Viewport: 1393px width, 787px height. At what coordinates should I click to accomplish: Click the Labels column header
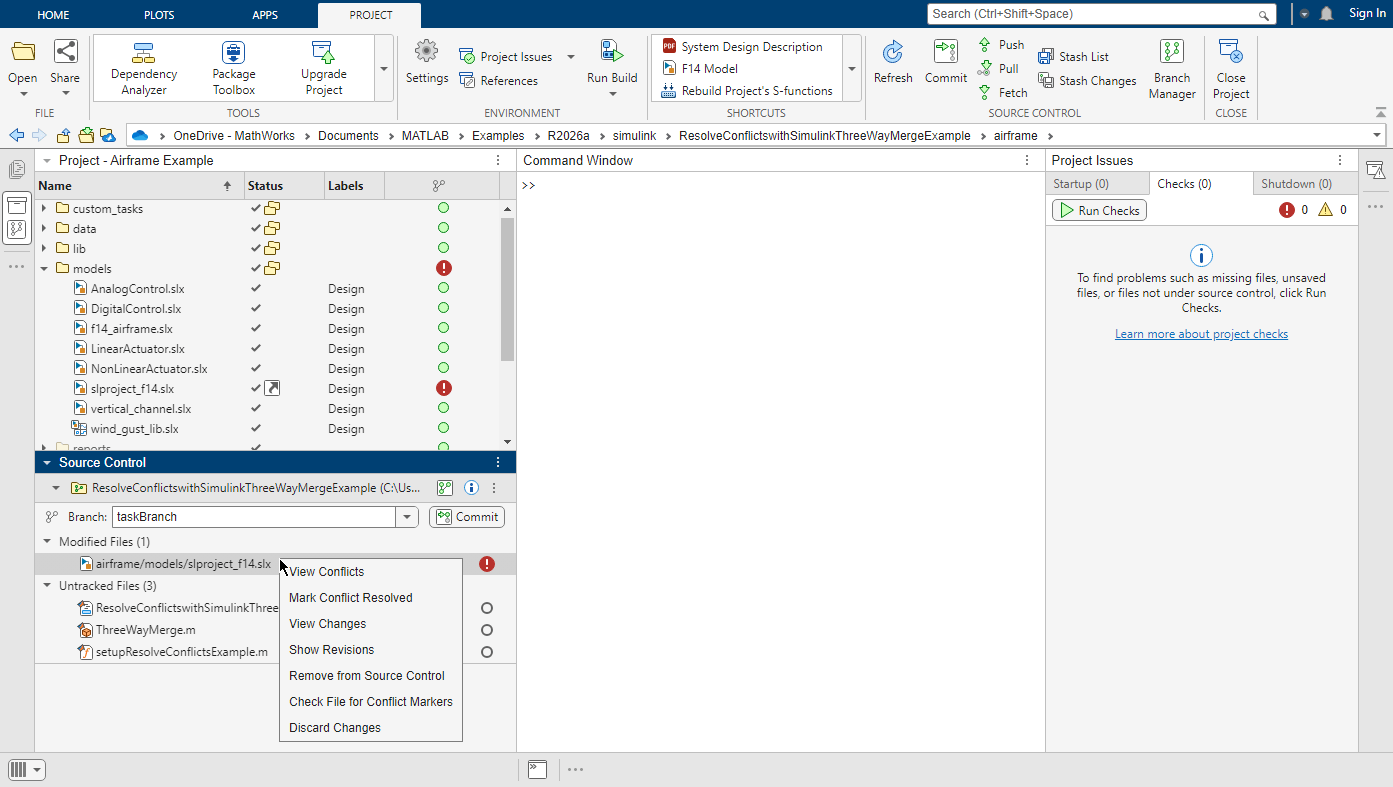[354, 185]
